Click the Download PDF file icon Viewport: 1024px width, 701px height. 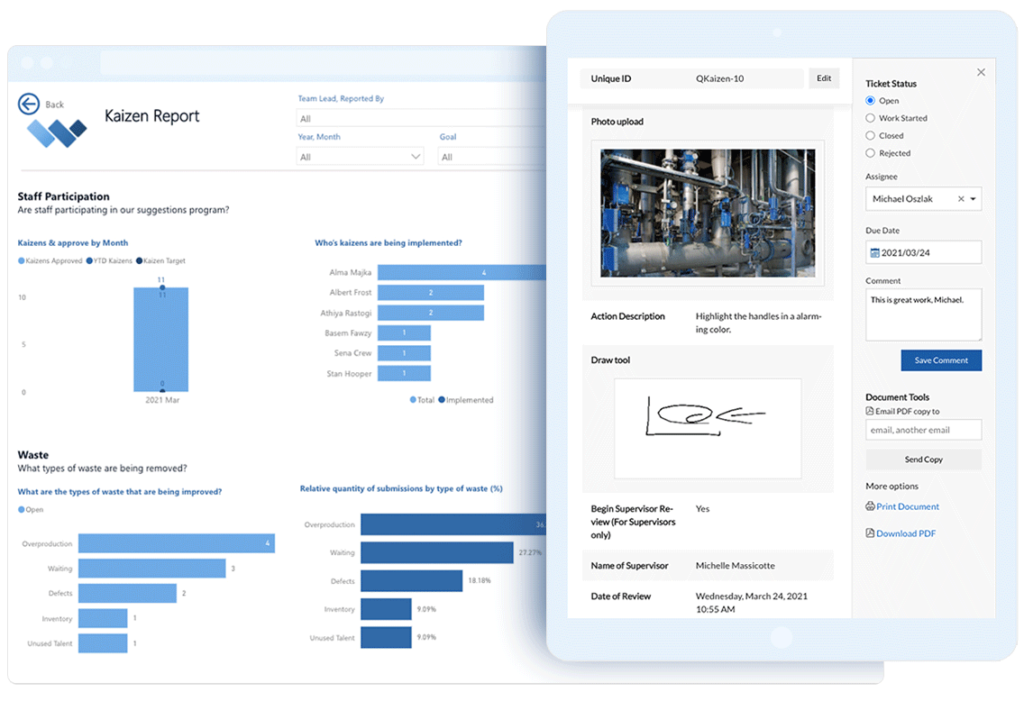[x=870, y=533]
